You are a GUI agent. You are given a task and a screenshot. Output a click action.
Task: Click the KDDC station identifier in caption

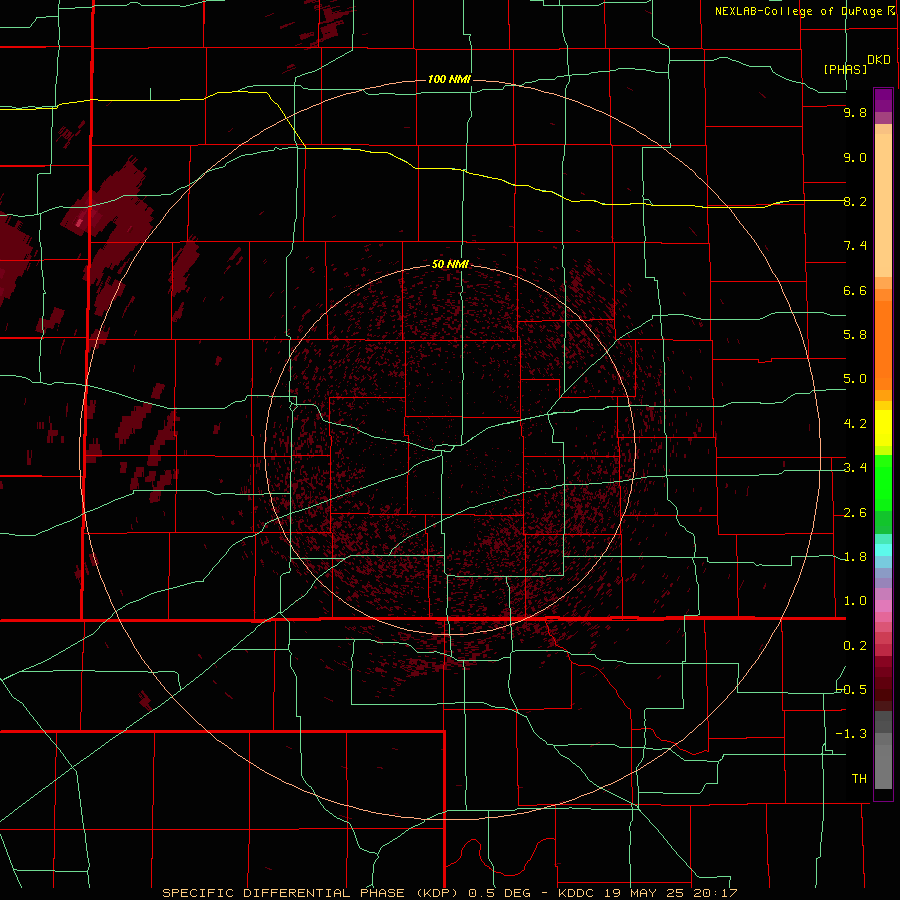[576, 893]
